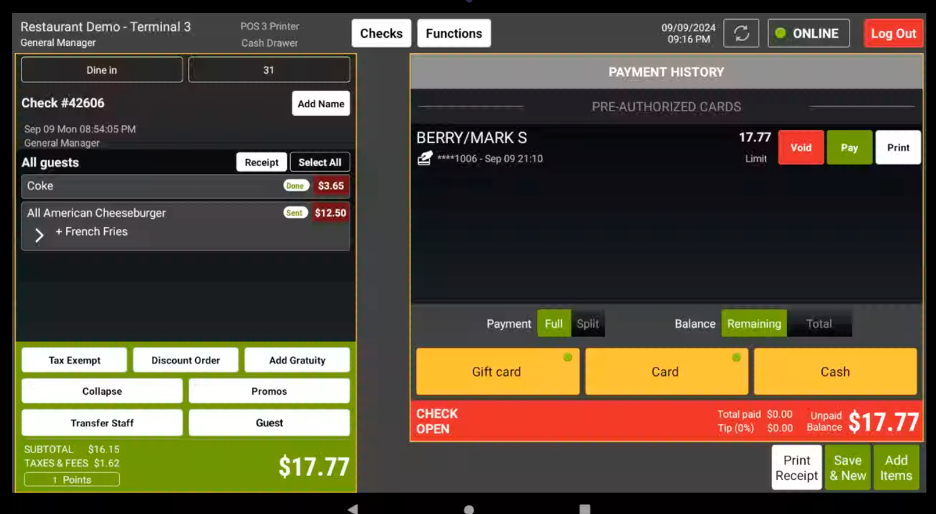
Task: Change the Dine in order type
Action: [101, 70]
